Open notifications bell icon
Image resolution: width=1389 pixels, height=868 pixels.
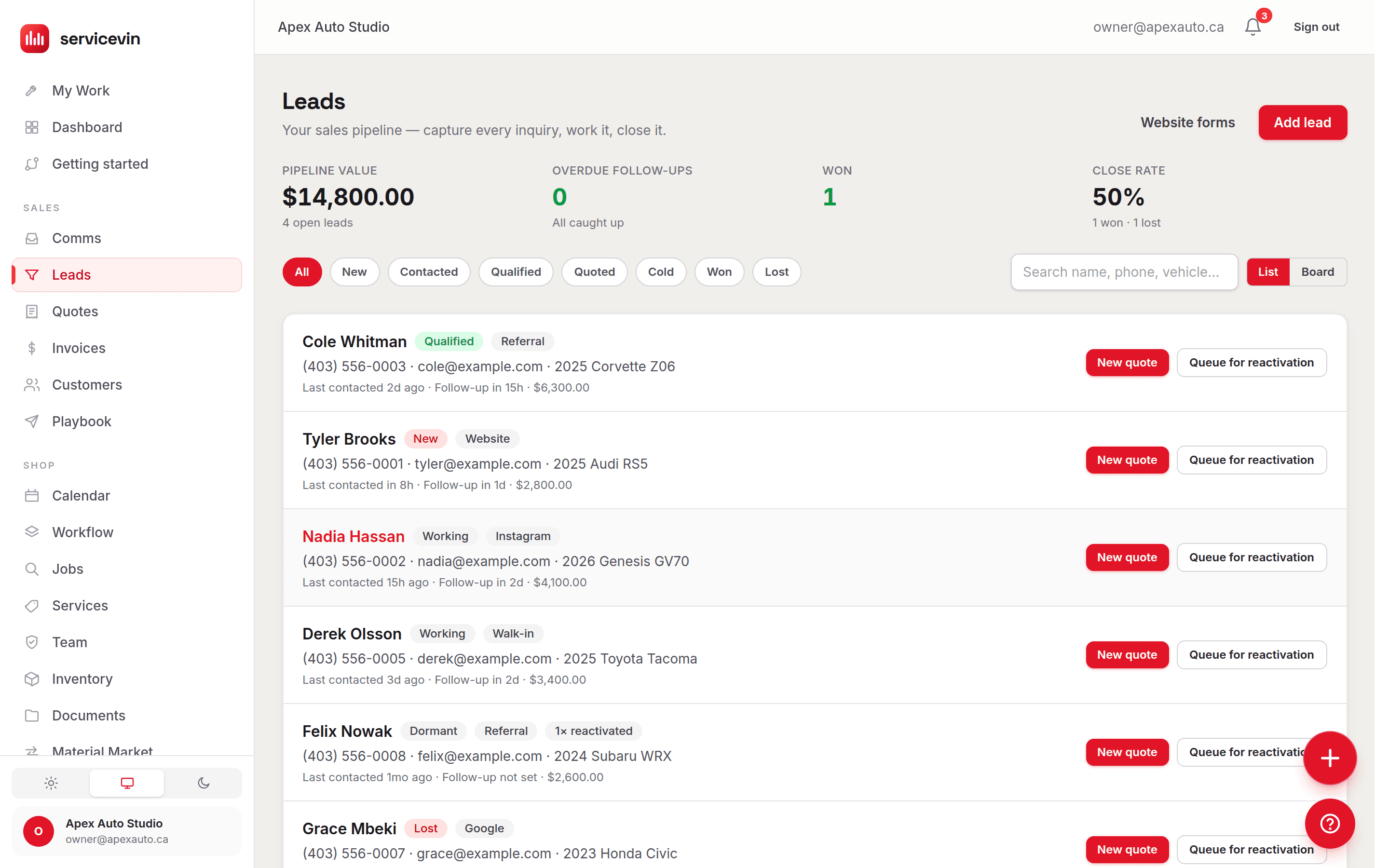pyautogui.click(x=1253, y=27)
